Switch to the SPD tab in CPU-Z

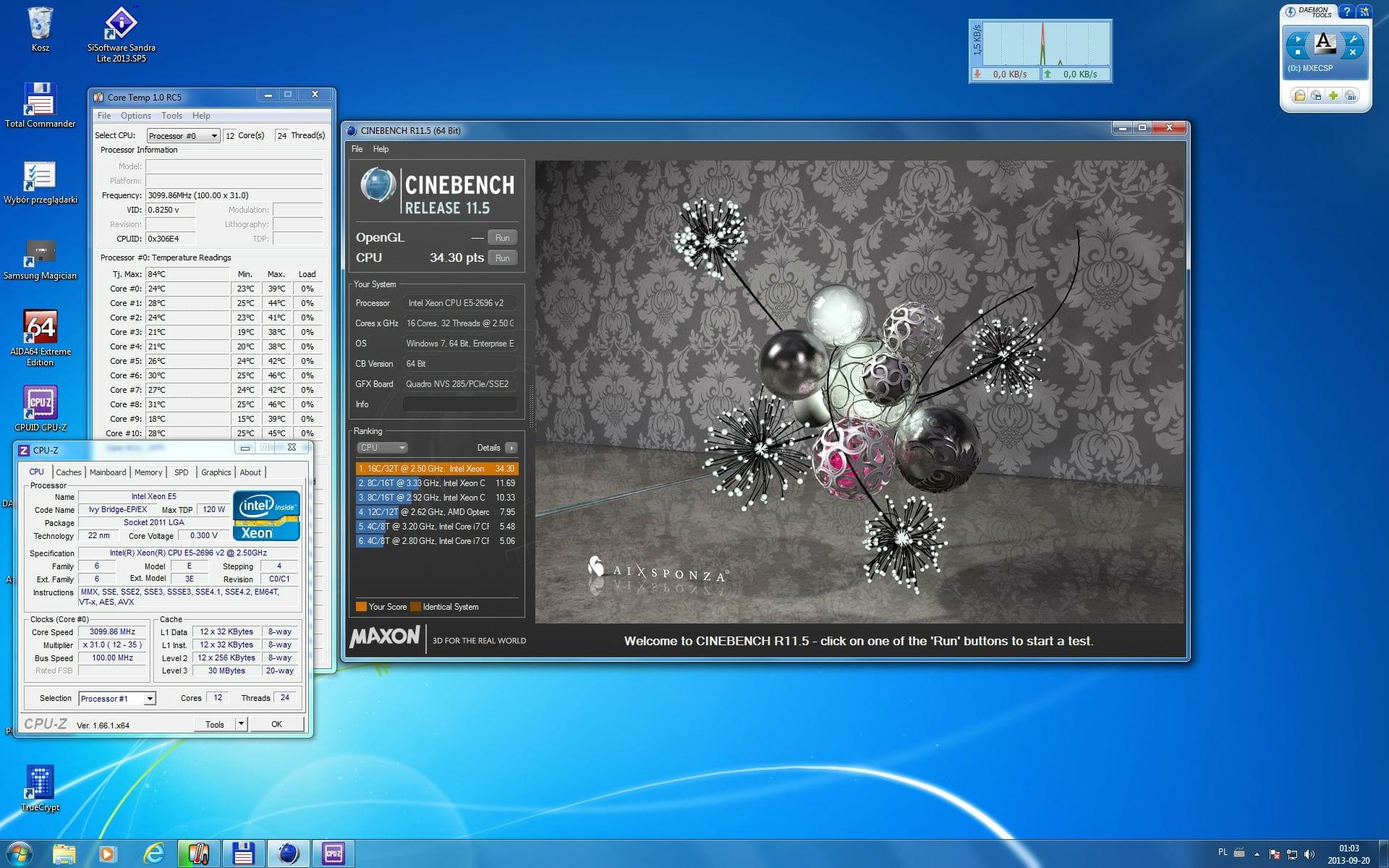coord(182,472)
